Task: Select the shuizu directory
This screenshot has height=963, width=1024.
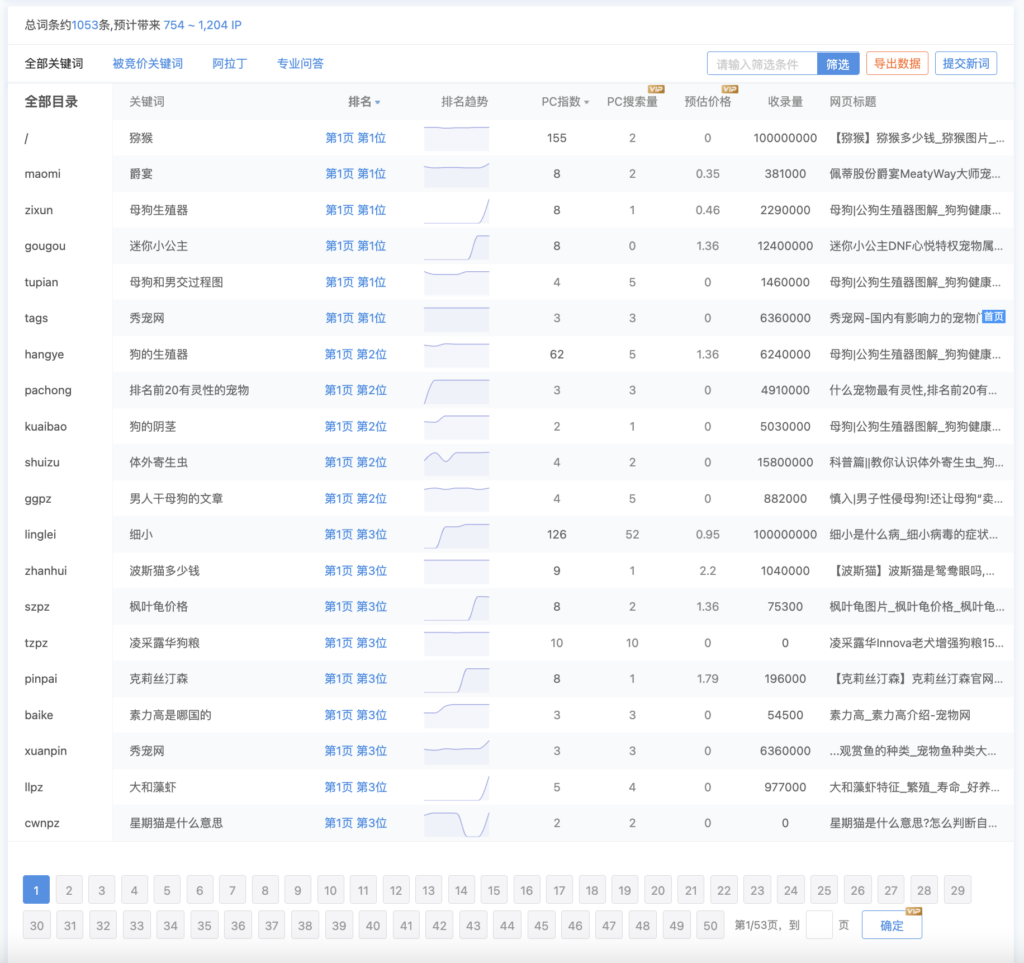Action: pyautogui.click(x=42, y=462)
